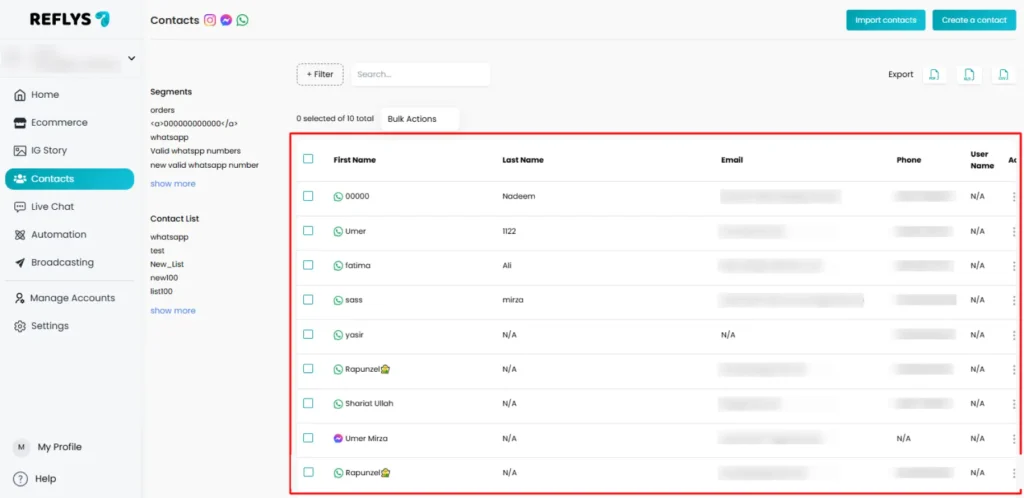Click the Instagram icon beside Contacts title
This screenshot has width=1024, height=498.
210,20
